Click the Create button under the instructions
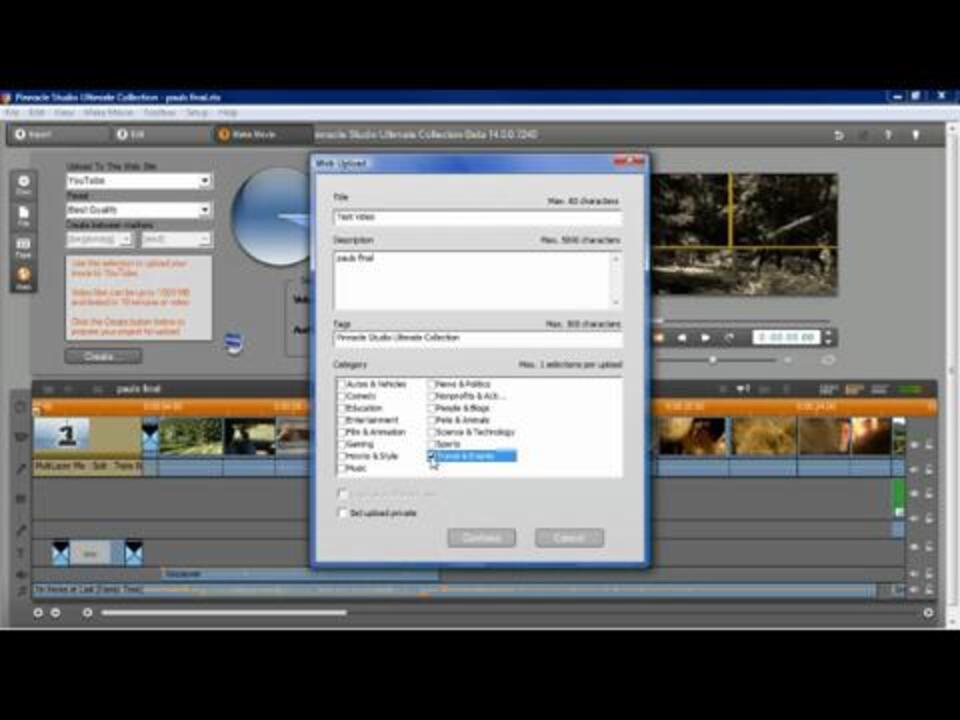Viewport: 960px width, 720px height. pos(103,356)
